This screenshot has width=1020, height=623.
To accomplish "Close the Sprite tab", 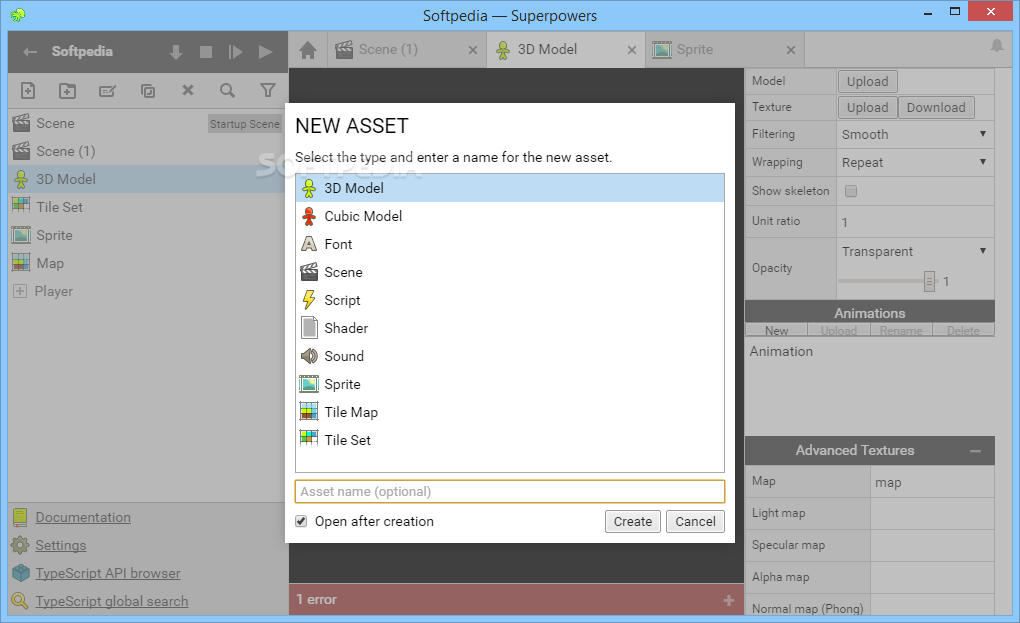I will 790,50.
